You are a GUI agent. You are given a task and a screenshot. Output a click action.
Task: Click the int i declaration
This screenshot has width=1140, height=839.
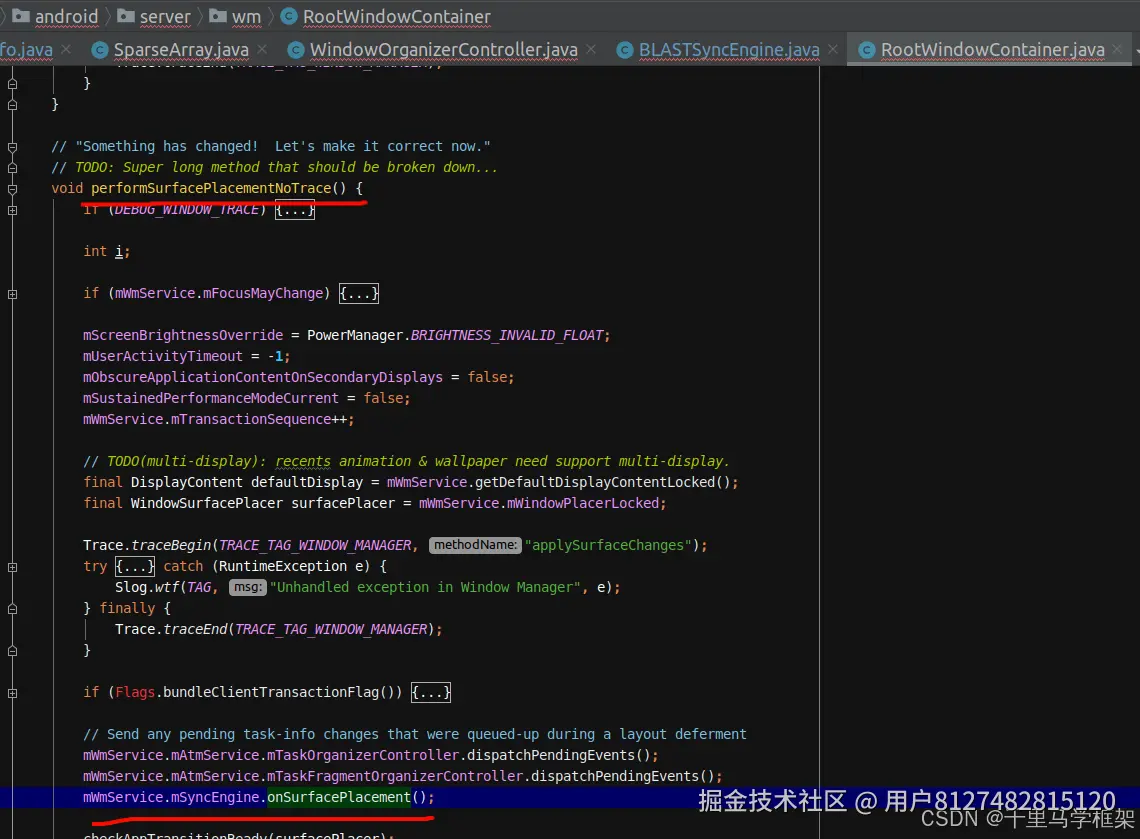tap(106, 252)
